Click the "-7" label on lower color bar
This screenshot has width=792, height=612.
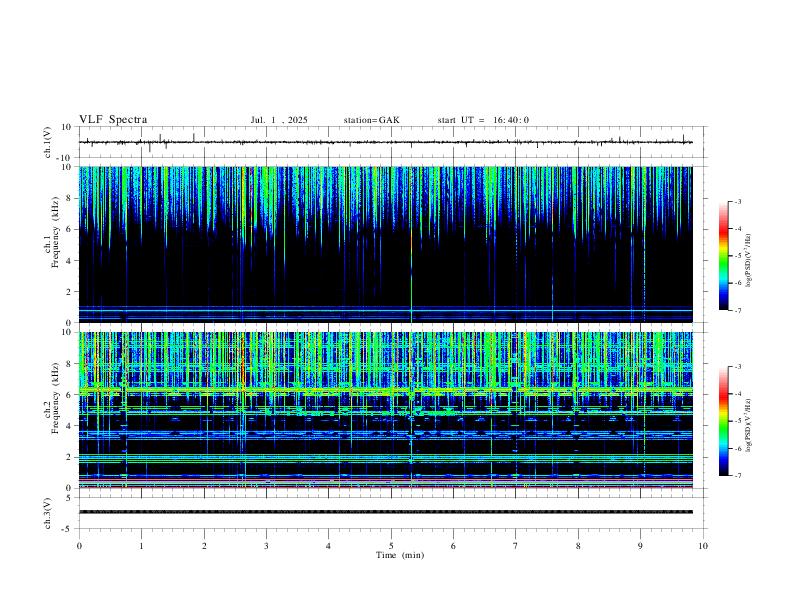[x=737, y=476]
